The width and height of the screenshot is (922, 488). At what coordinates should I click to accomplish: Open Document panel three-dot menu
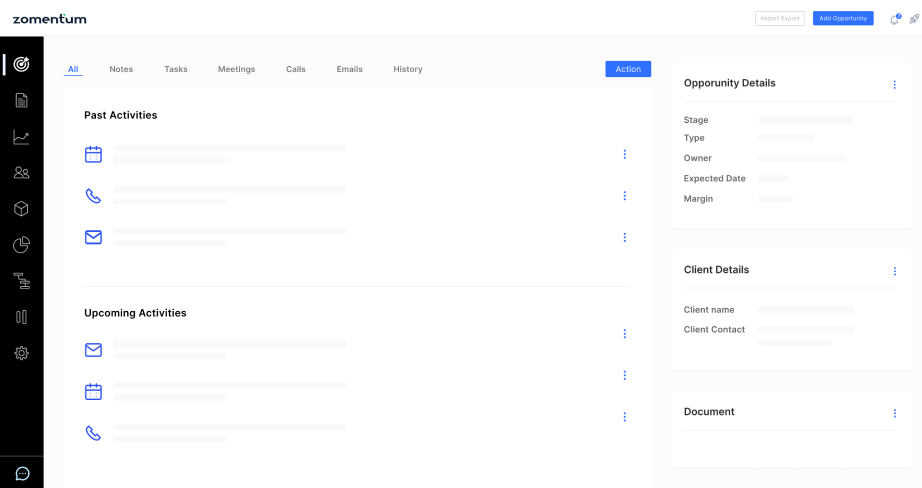[894, 413]
